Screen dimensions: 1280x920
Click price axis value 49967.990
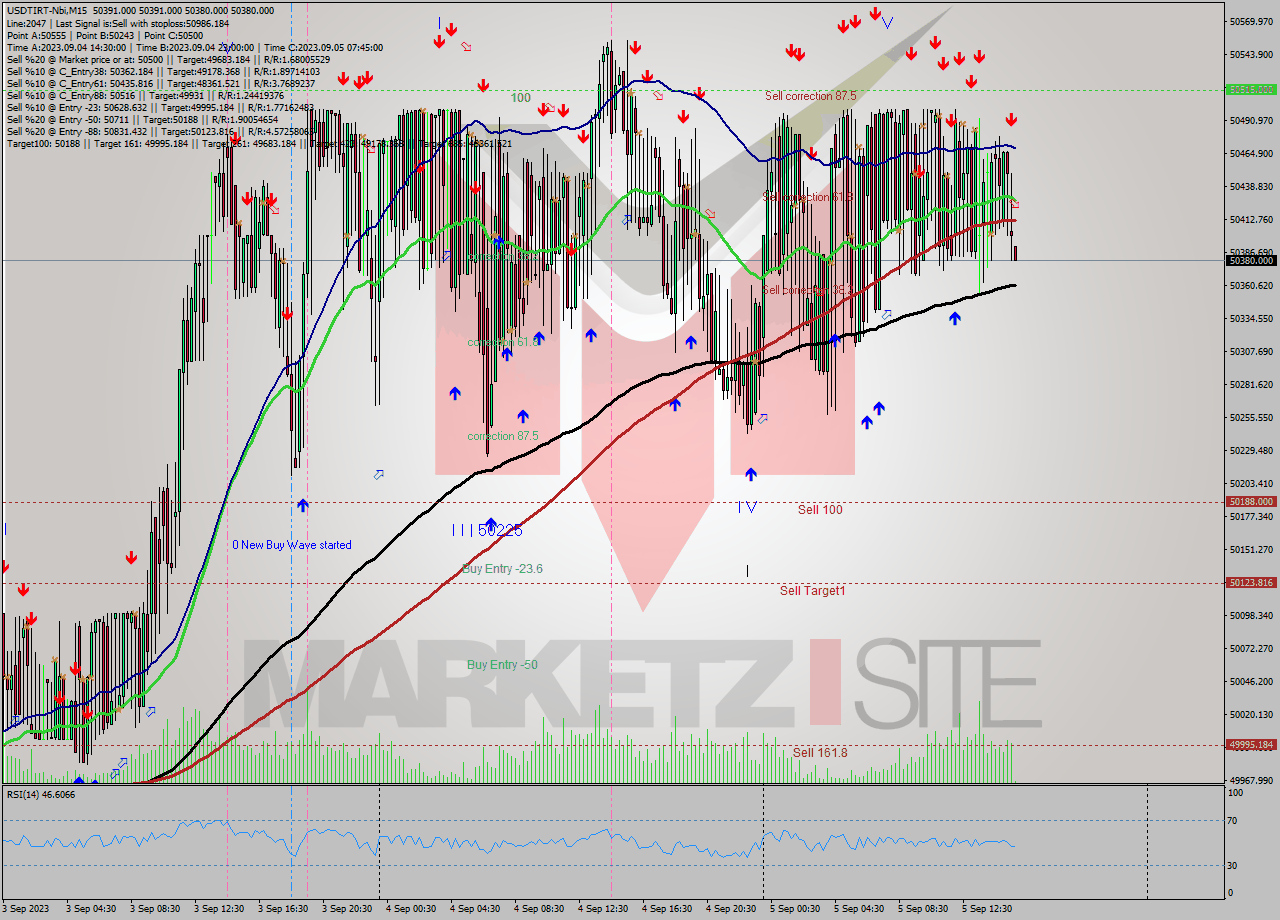point(1251,780)
